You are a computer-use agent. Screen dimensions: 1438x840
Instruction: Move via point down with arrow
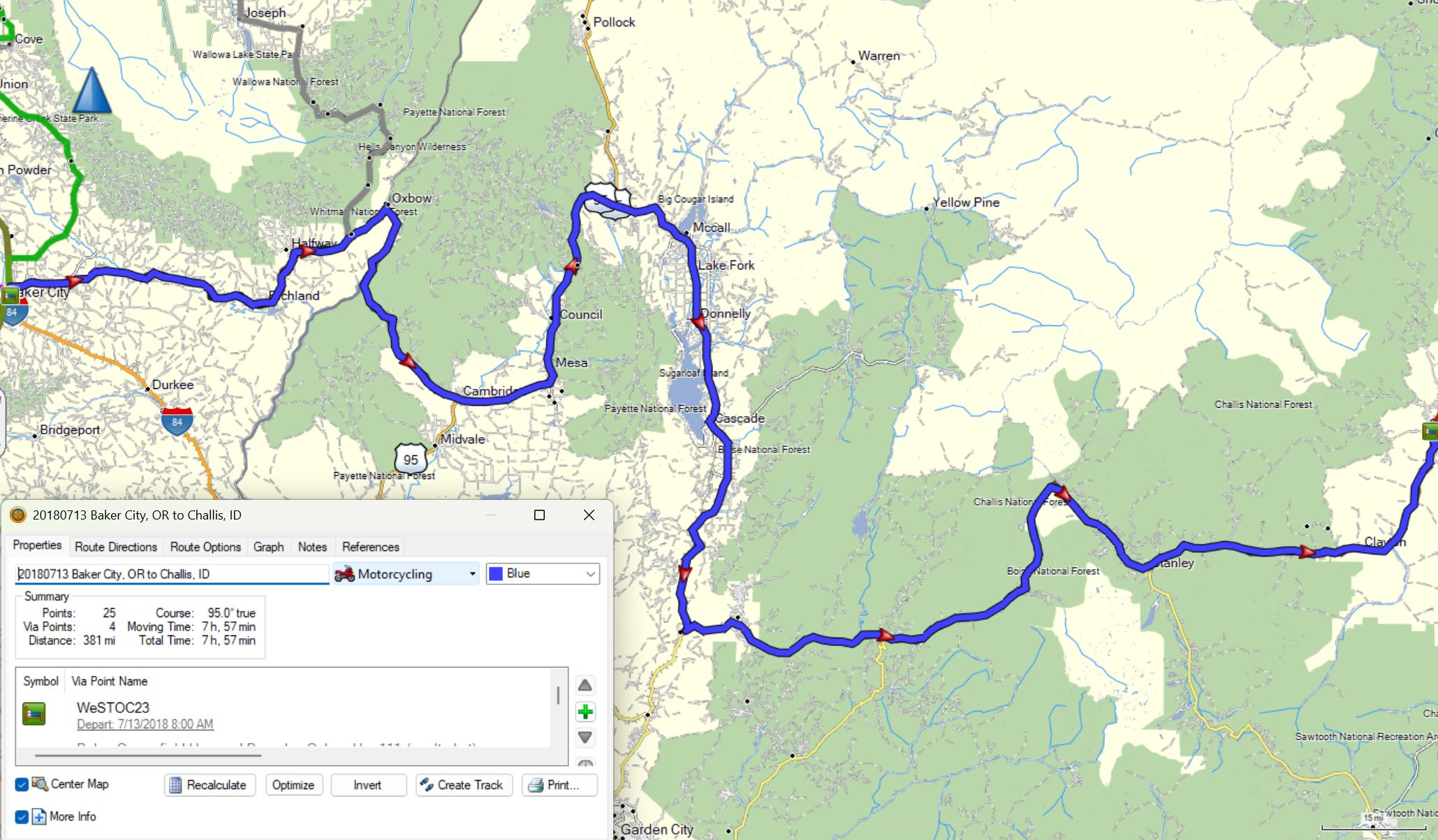pos(585,737)
